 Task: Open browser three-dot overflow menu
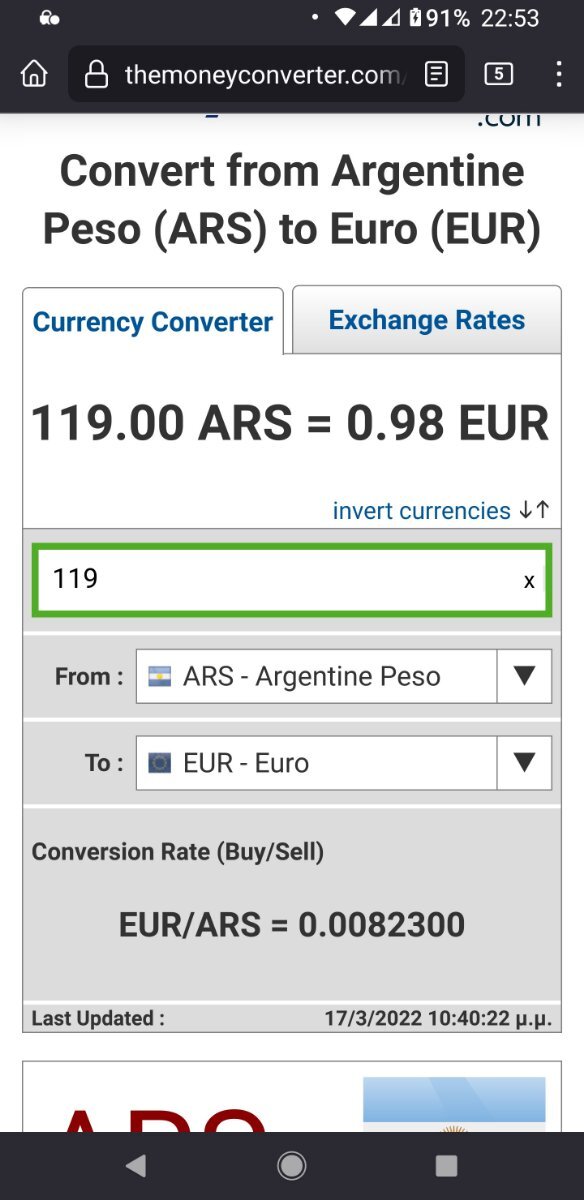(x=558, y=74)
